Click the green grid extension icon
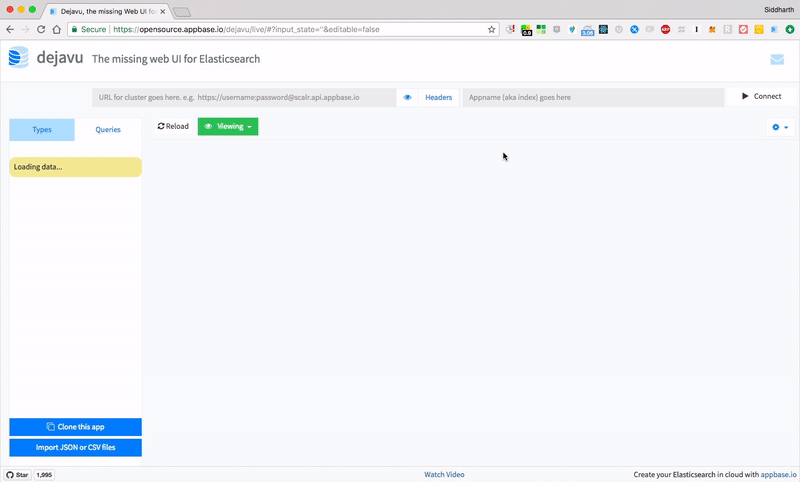 541,30
